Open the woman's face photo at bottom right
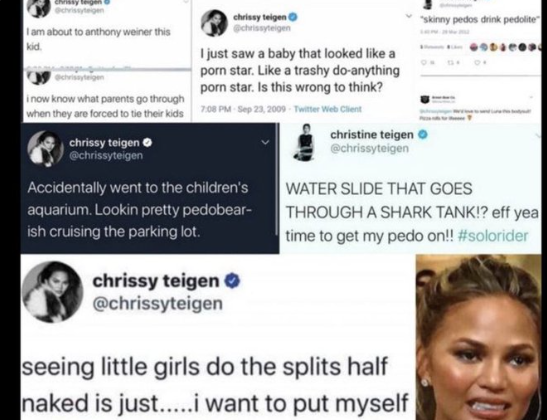 (x=479, y=337)
